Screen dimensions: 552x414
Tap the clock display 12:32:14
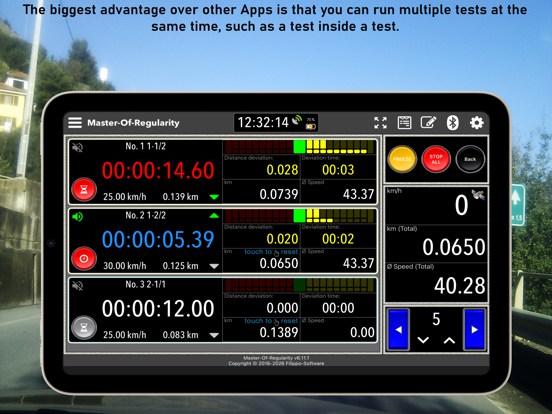263,123
